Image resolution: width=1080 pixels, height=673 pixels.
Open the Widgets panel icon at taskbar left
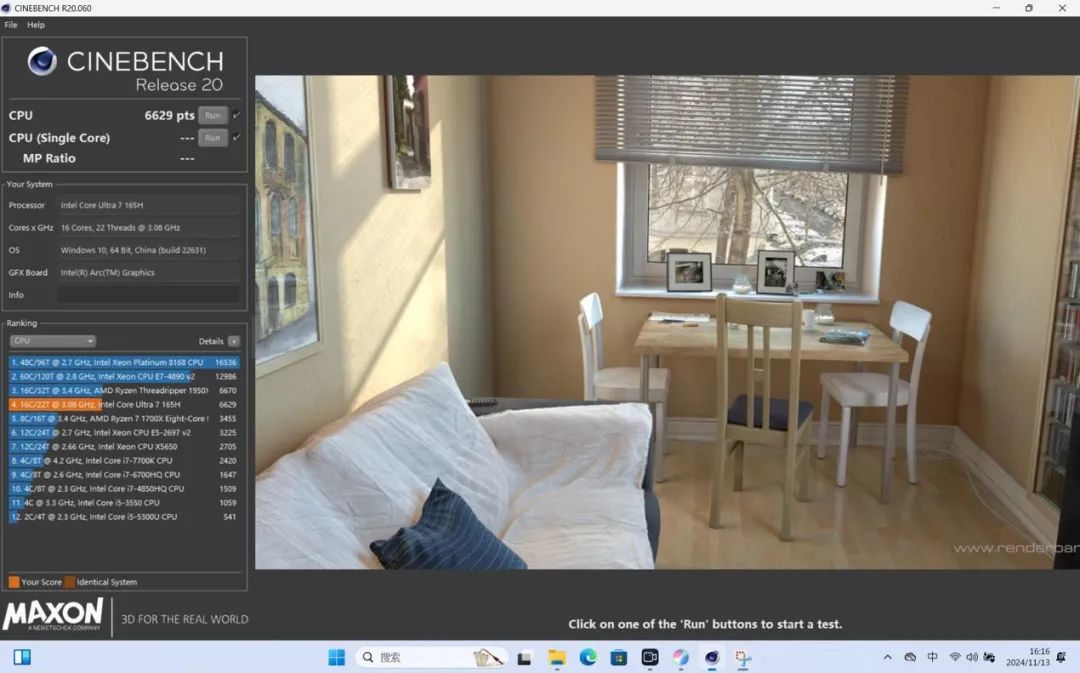coord(22,657)
